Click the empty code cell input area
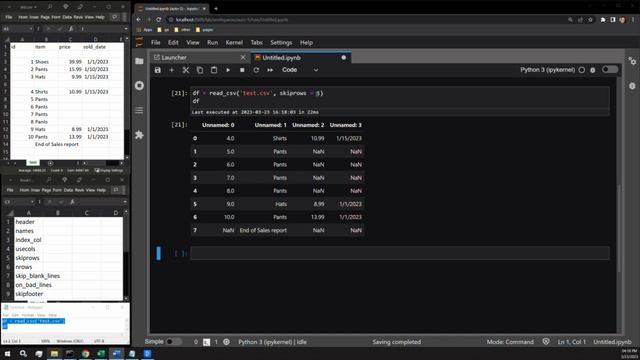 [400, 253]
